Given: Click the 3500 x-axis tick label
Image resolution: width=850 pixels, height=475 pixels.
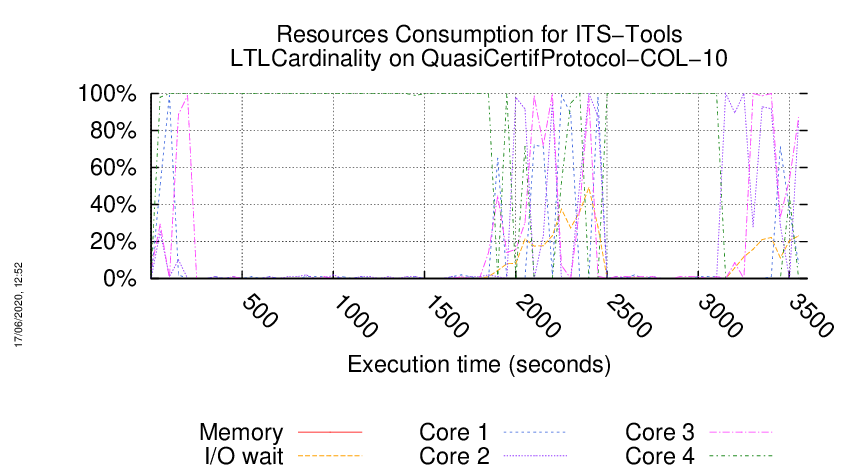Looking at the screenshot, I should (x=811, y=316).
